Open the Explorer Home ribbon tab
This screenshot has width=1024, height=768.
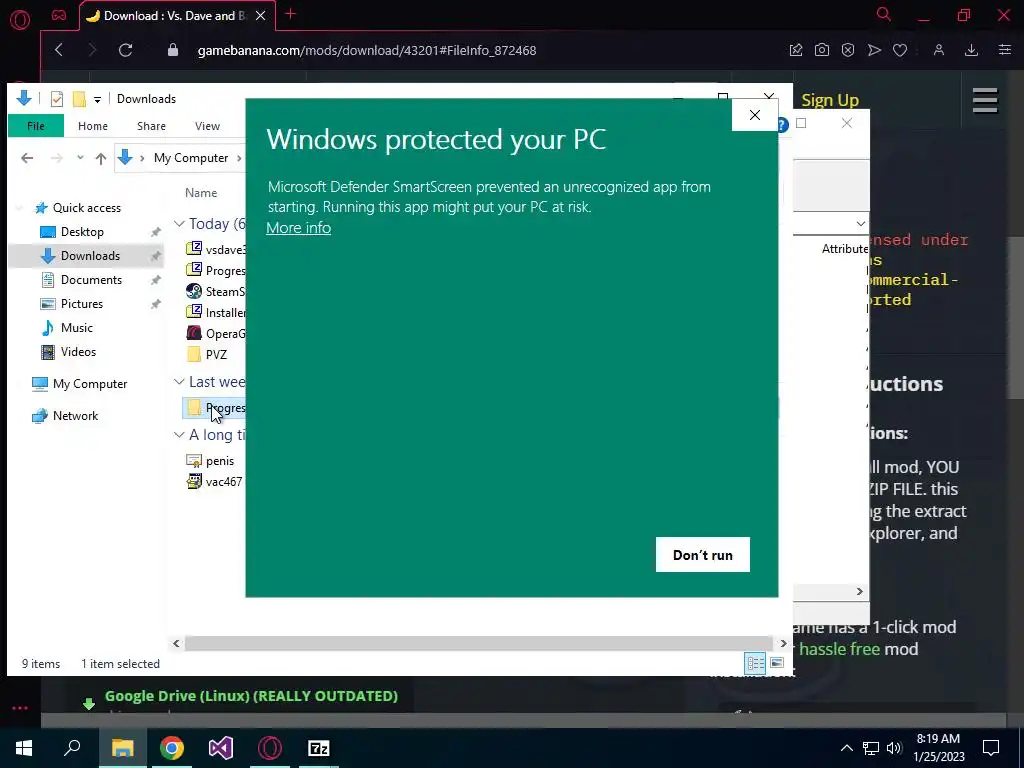tap(93, 126)
